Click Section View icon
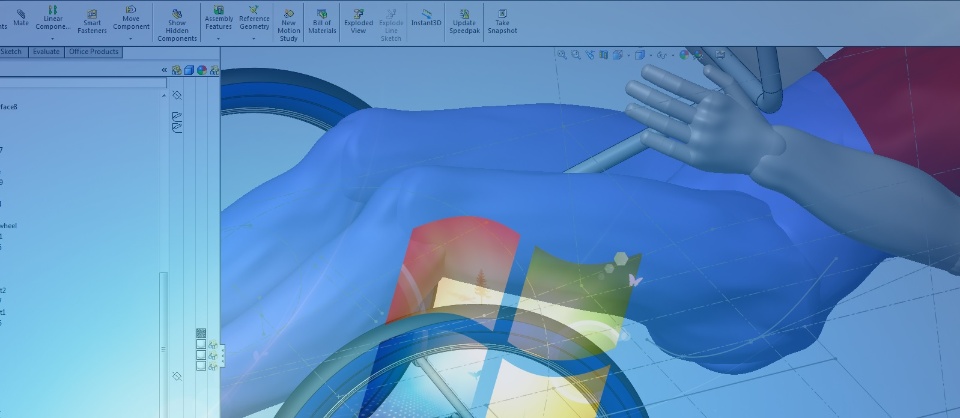 pyautogui.click(x=604, y=54)
